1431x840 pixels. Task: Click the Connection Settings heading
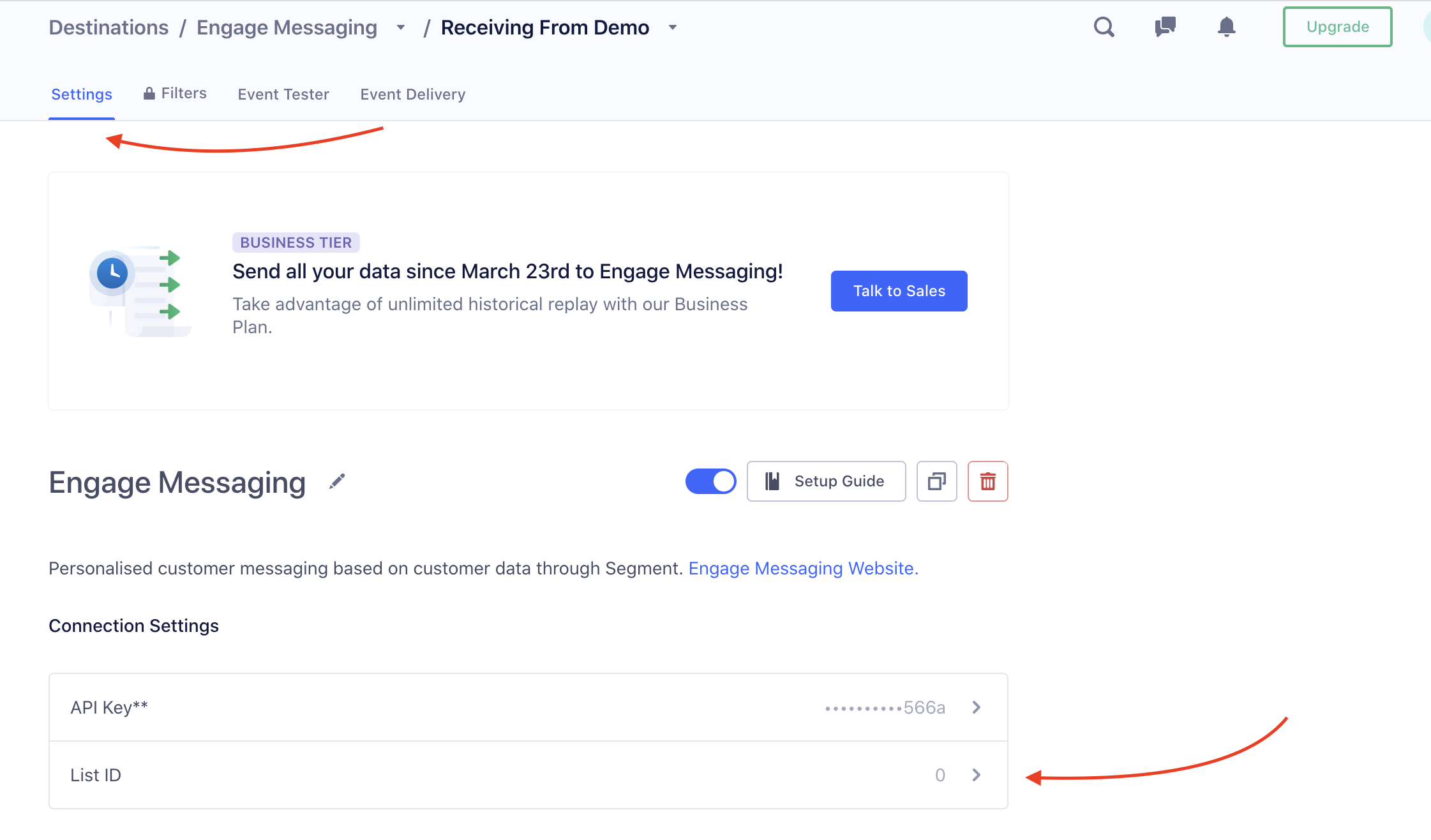(133, 626)
